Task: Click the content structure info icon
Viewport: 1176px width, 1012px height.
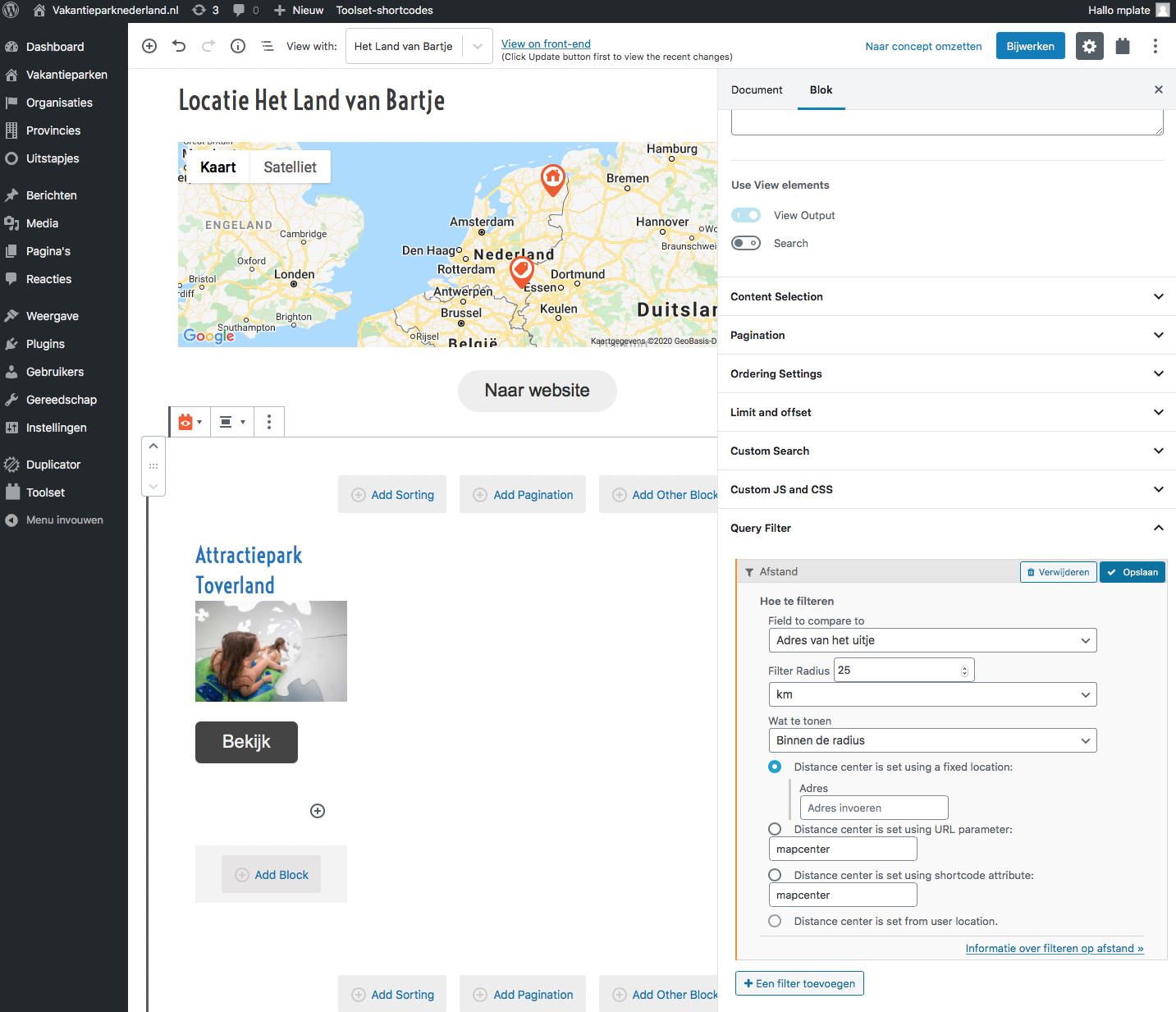Action: [x=238, y=46]
